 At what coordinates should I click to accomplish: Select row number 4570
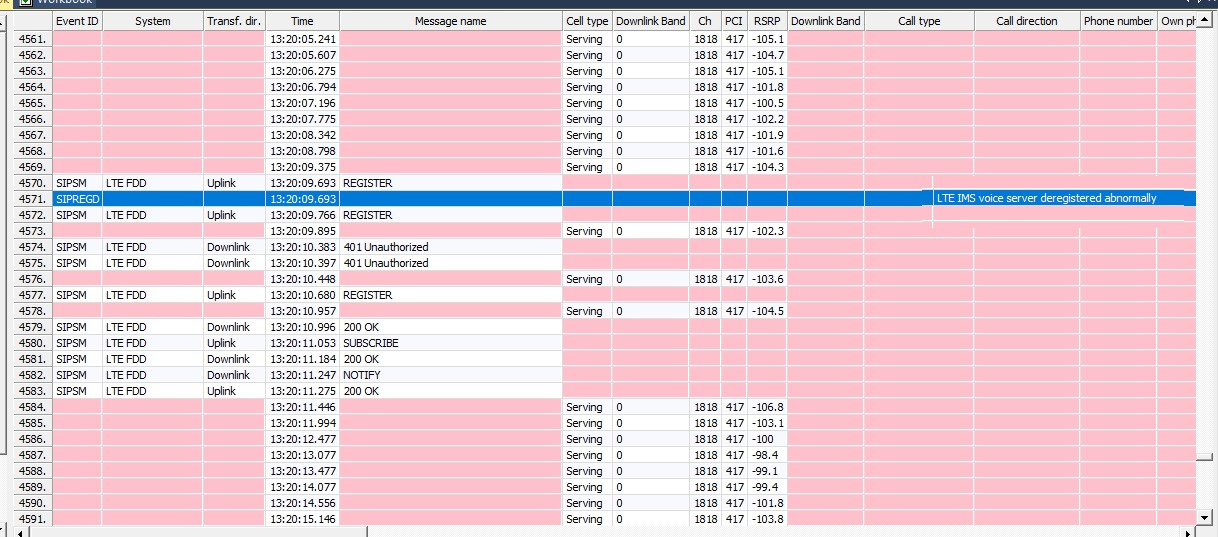click(x=33, y=183)
